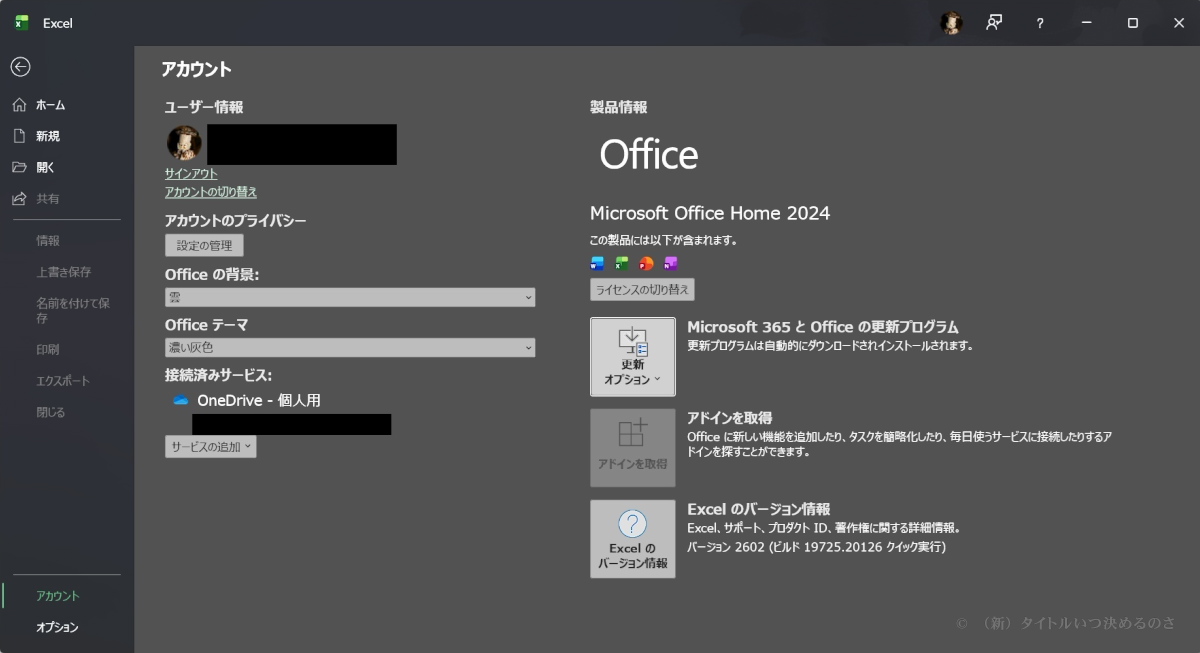Click the アドインを取得 button
Image resolution: width=1200 pixels, height=653 pixels.
[x=633, y=448]
